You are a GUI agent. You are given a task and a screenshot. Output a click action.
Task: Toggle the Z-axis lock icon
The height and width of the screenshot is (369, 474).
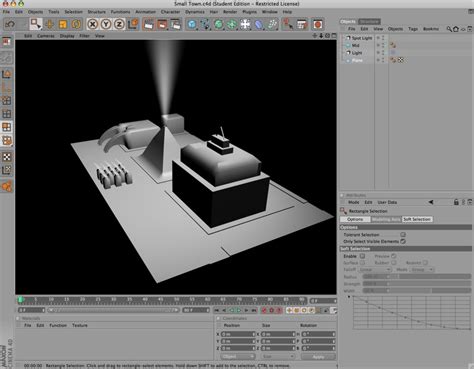pyautogui.click(x=119, y=24)
